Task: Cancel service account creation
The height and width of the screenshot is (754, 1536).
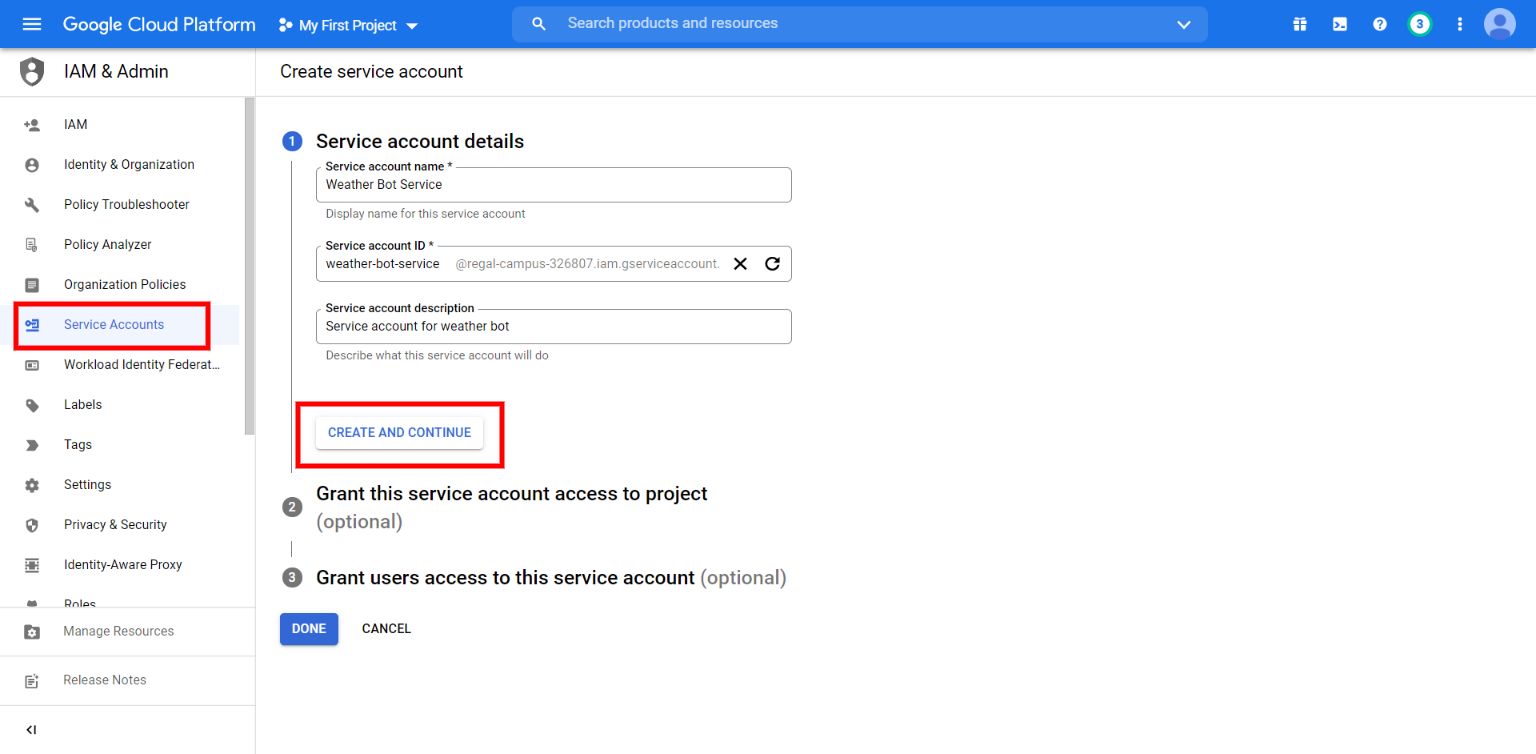Action: [386, 628]
